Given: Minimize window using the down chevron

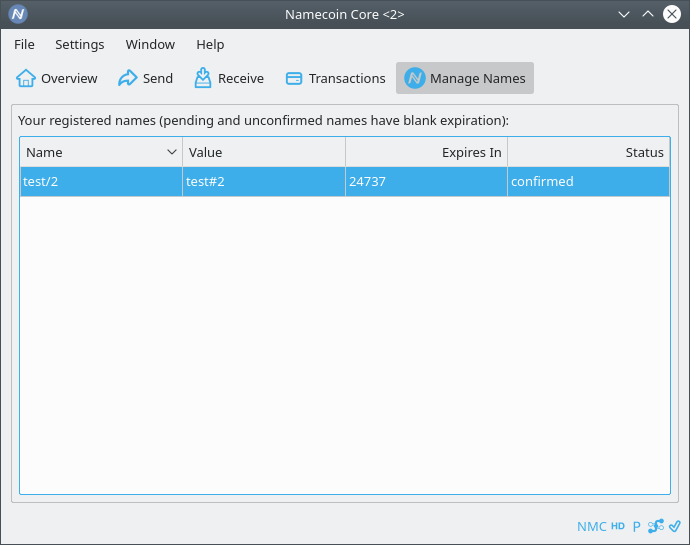Looking at the screenshot, I should [624, 15].
